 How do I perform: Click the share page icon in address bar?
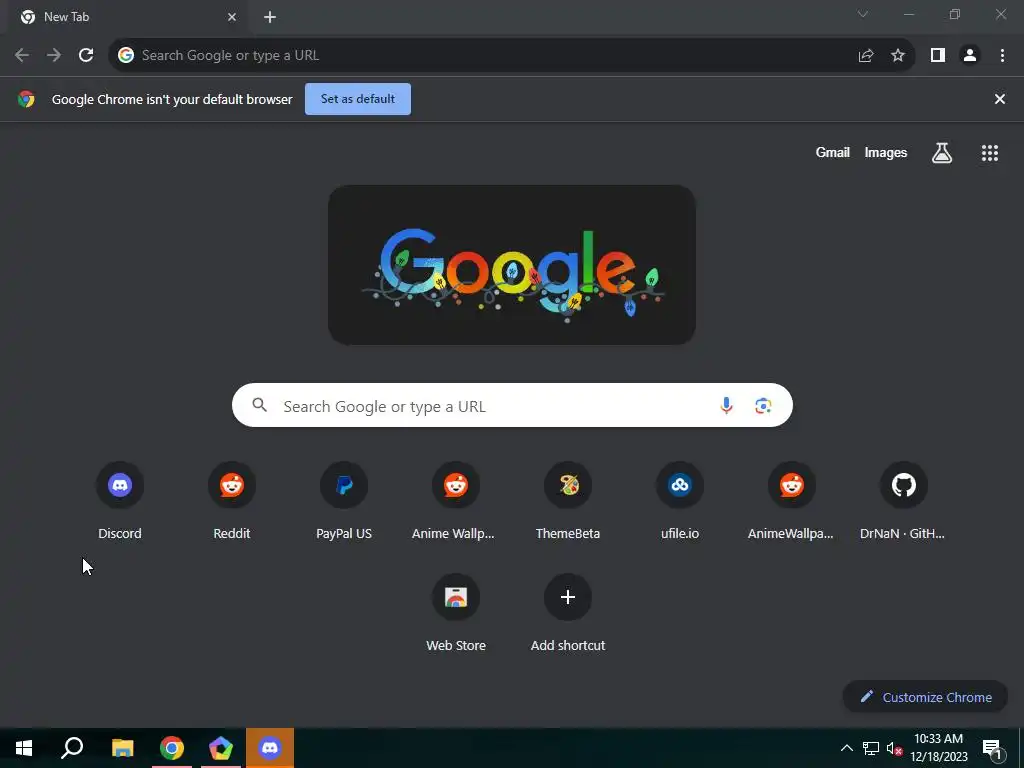866,56
